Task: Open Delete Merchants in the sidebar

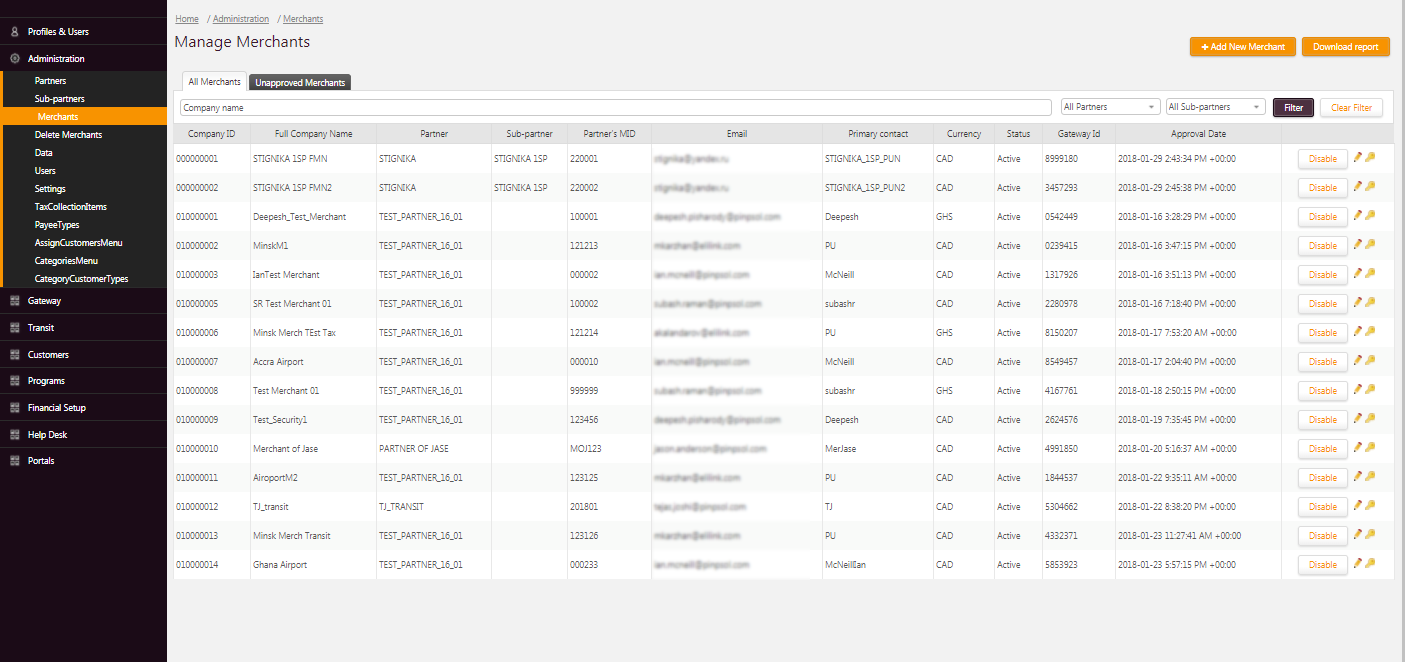Action: (68, 135)
